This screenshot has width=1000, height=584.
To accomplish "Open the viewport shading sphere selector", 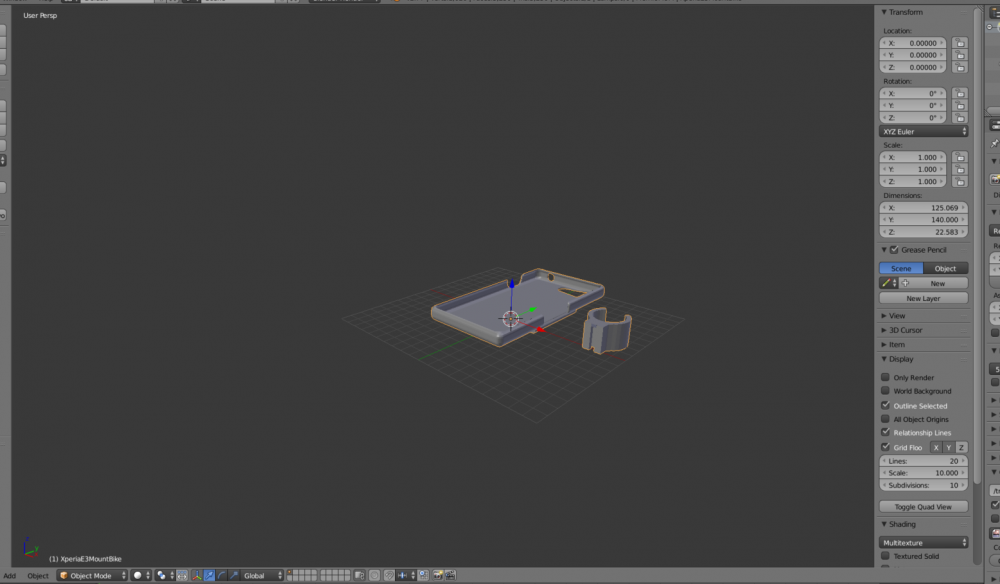I will [x=142, y=576].
